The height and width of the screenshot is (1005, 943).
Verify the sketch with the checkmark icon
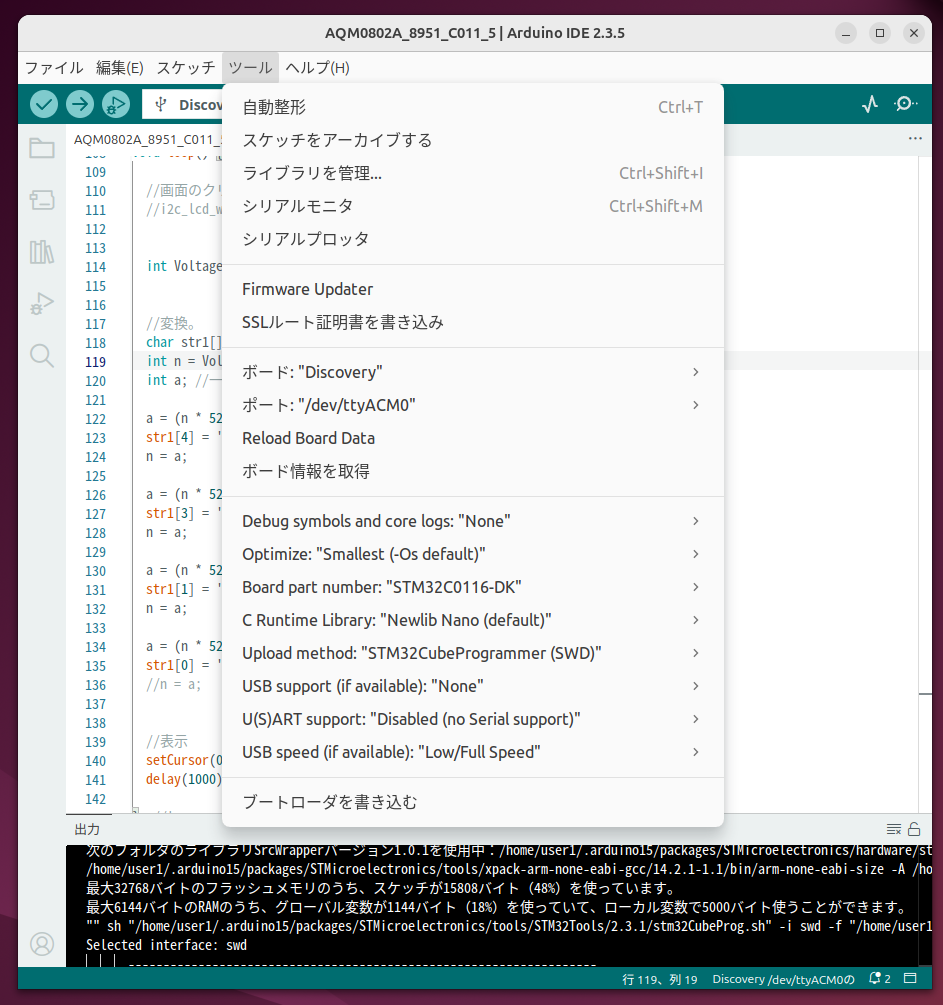coord(42,104)
